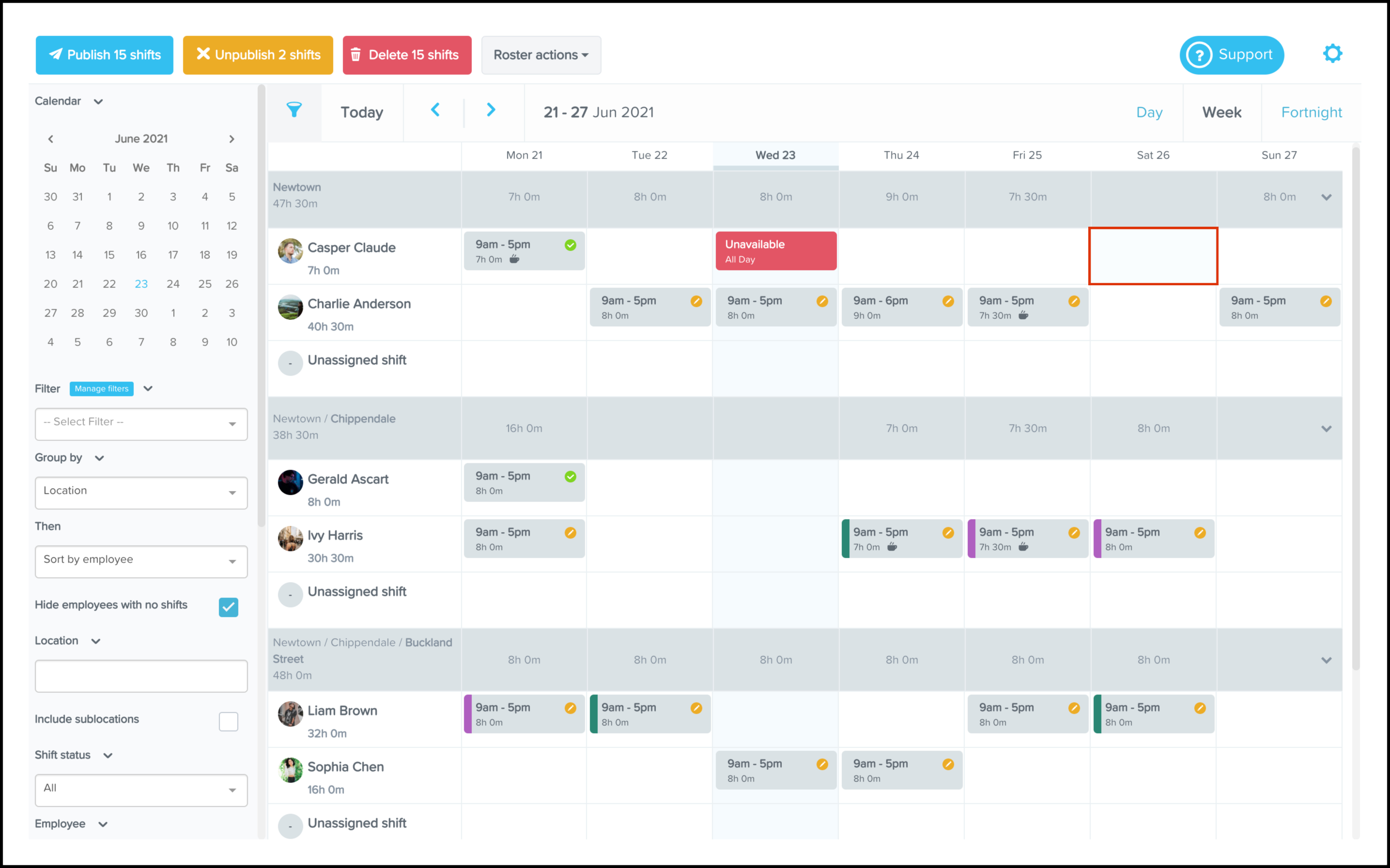Click Delete 15 shifts button
The width and height of the screenshot is (1390, 868).
(x=407, y=55)
